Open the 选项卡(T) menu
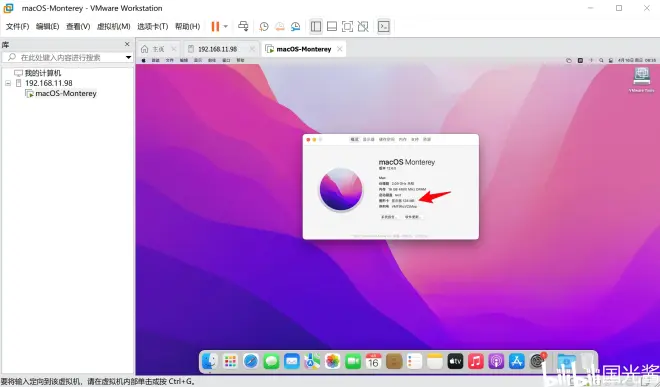This screenshot has height=387, width=660. (152, 27)
